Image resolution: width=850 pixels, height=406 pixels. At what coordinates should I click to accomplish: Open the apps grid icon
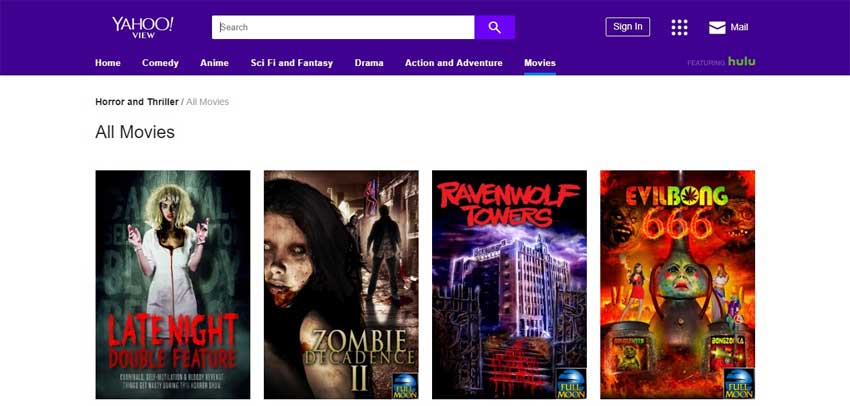(x=679, y=27)
